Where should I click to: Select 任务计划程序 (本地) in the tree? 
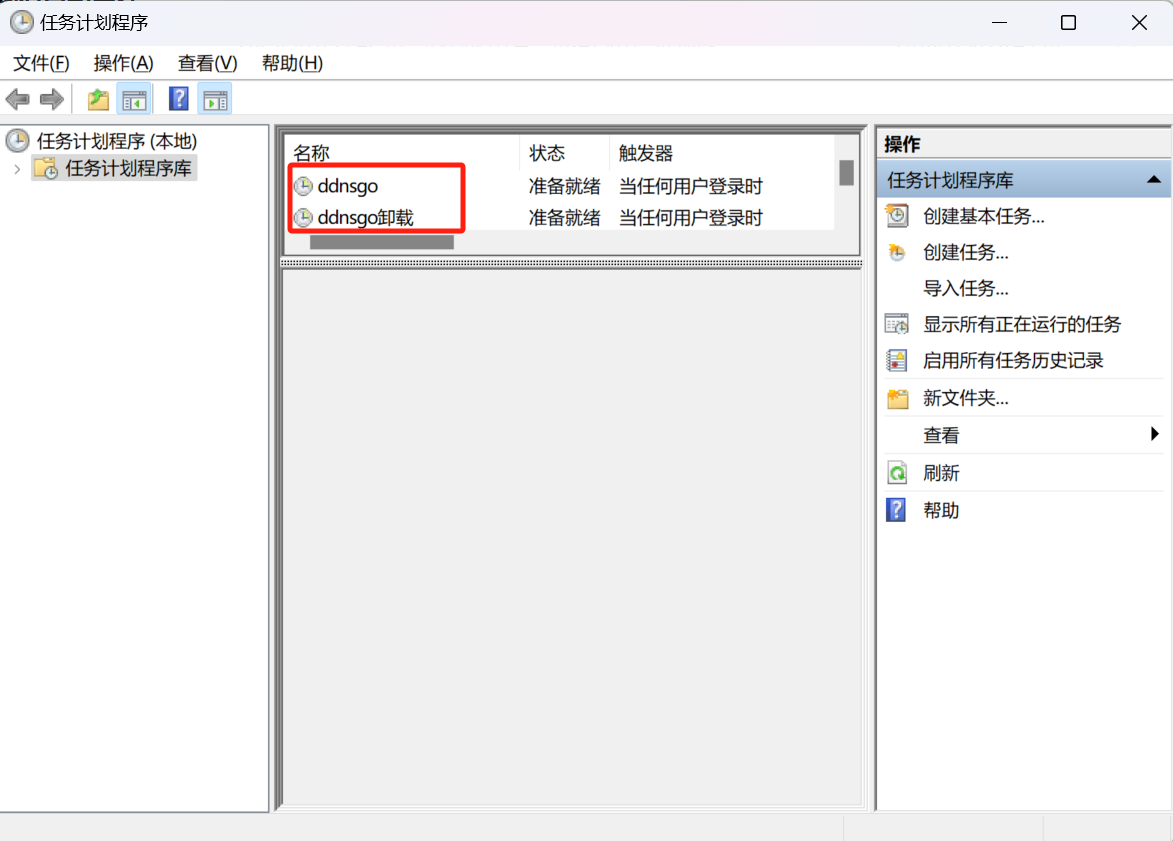(117, 141)
